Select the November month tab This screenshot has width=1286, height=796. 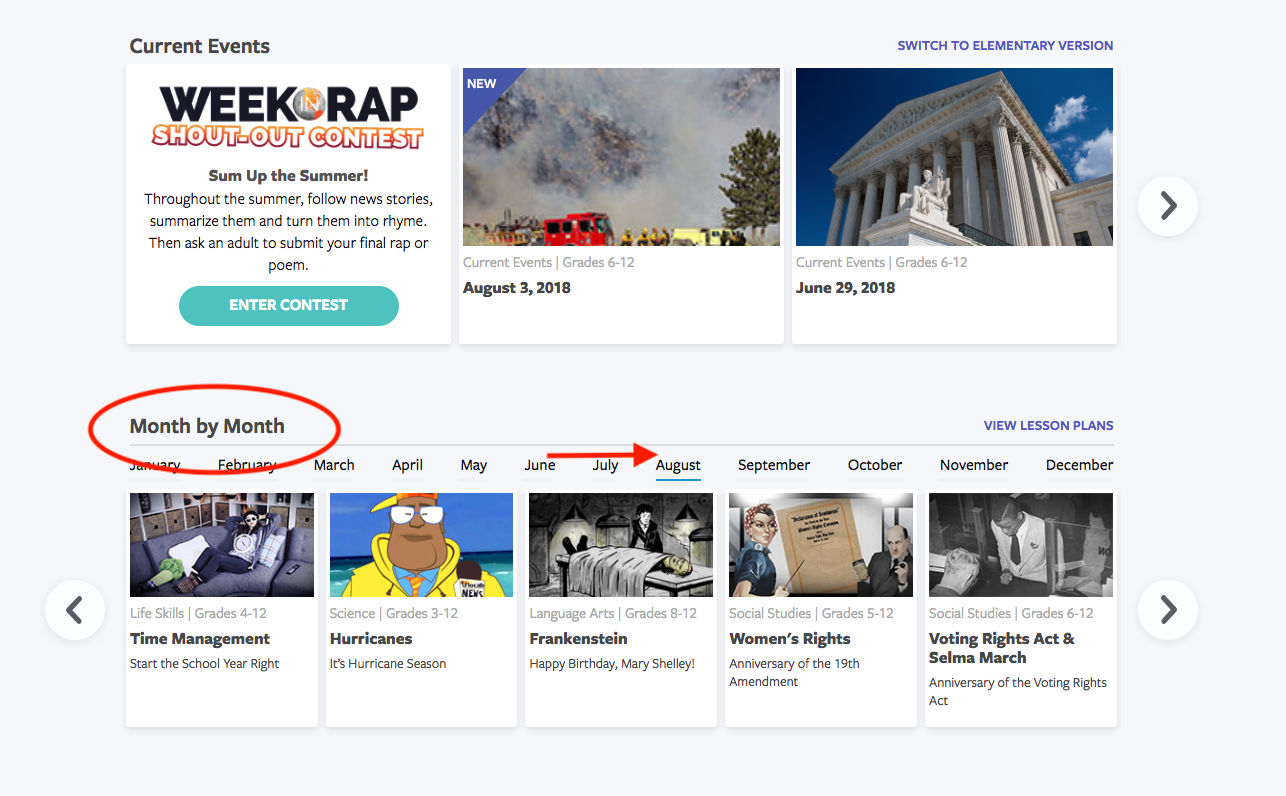(x=973, y=465)
